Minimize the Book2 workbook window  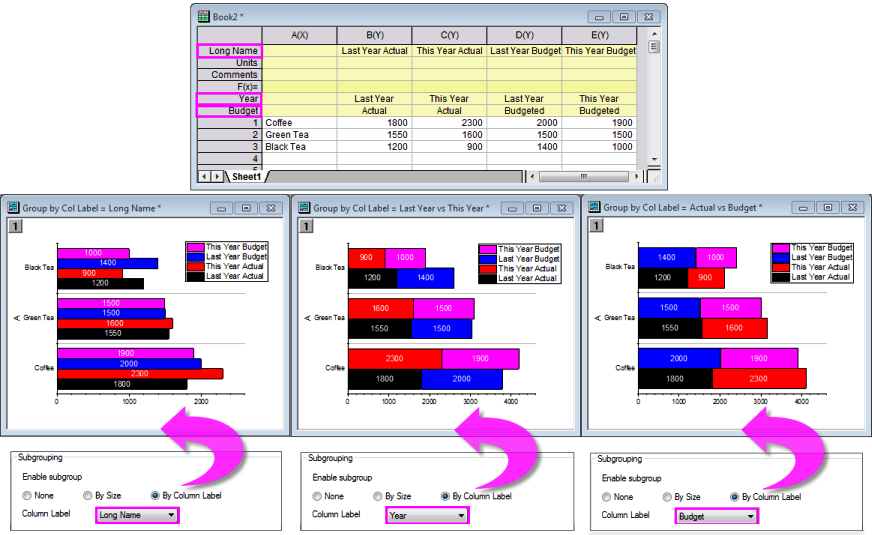[599, 17]
